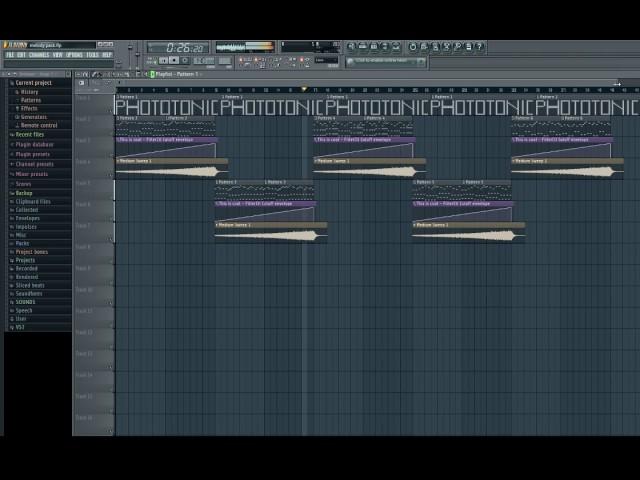
Task: Open the fourth round view shortcut icon
Action: [x=384, y=47]
